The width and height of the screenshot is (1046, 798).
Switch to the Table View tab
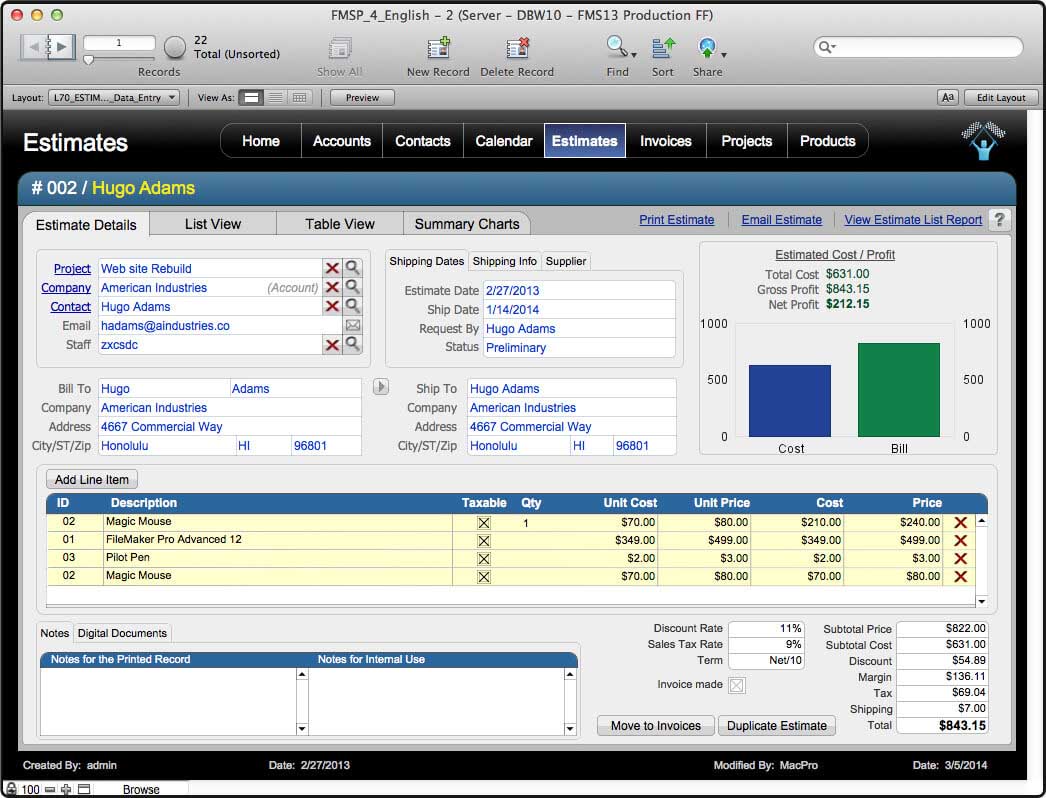point(340,224)
